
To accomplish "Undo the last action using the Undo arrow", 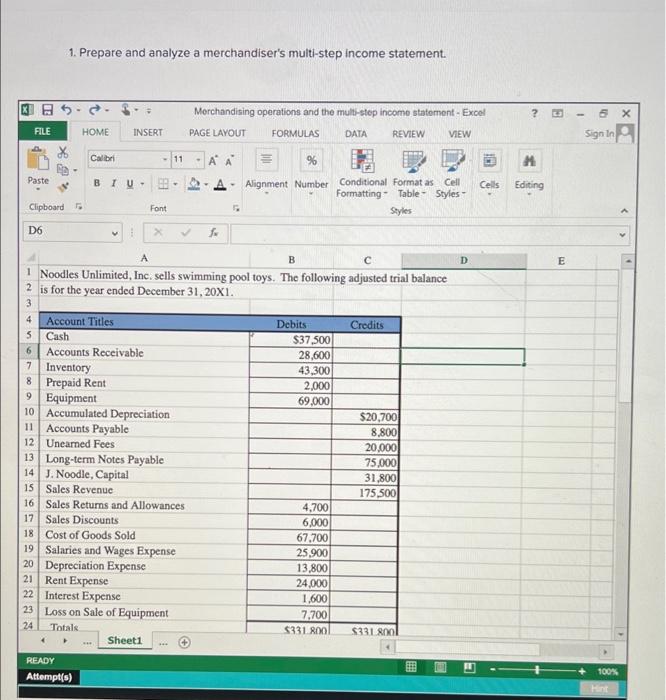I will 66,110.
